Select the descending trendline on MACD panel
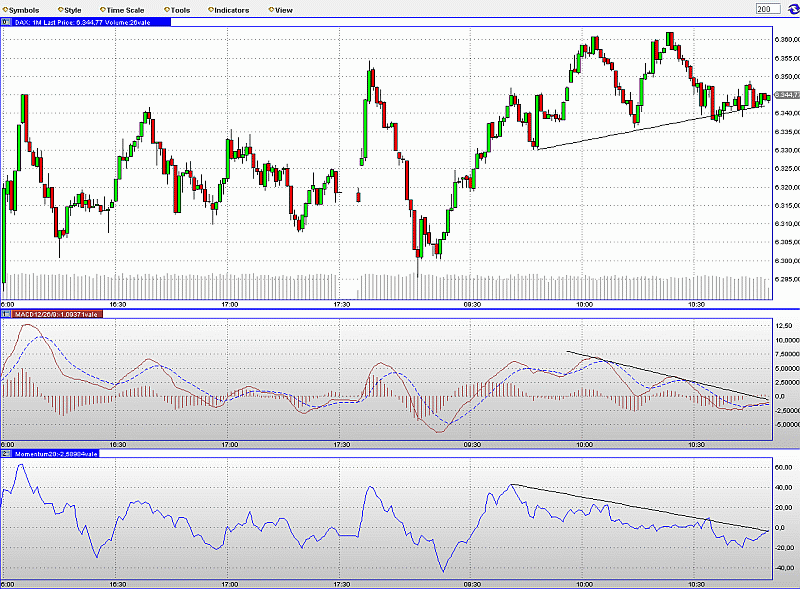 [667, 375]
